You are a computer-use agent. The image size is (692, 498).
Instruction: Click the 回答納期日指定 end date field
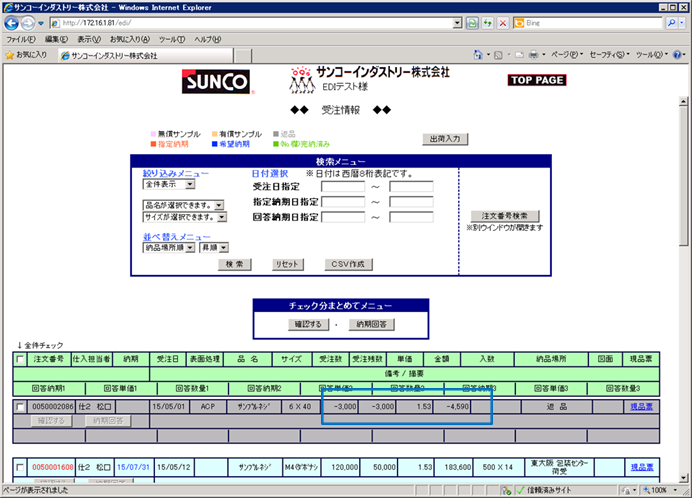tap(411, 217)
